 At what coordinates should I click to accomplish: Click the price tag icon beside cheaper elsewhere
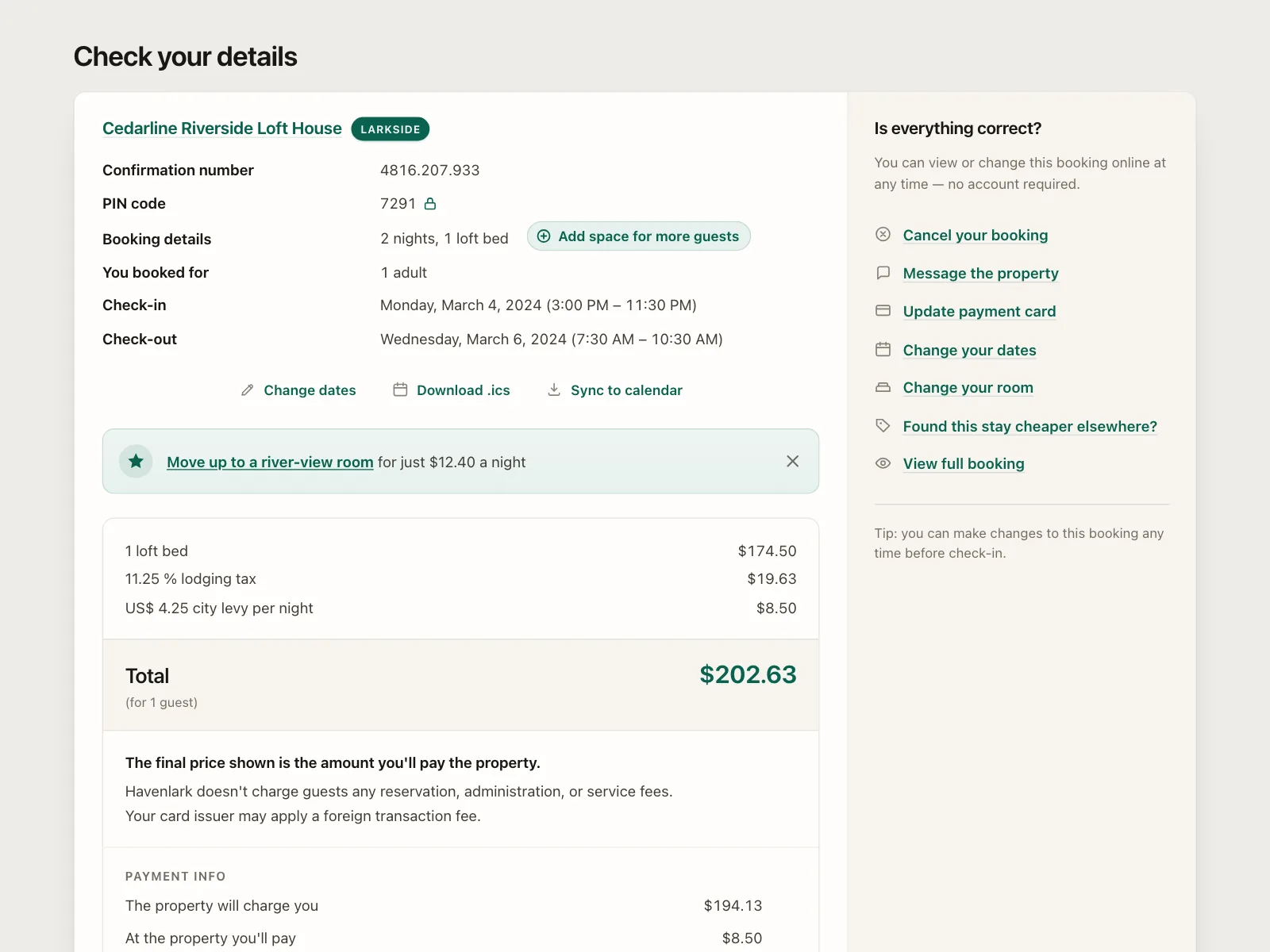tap(883, 425)
